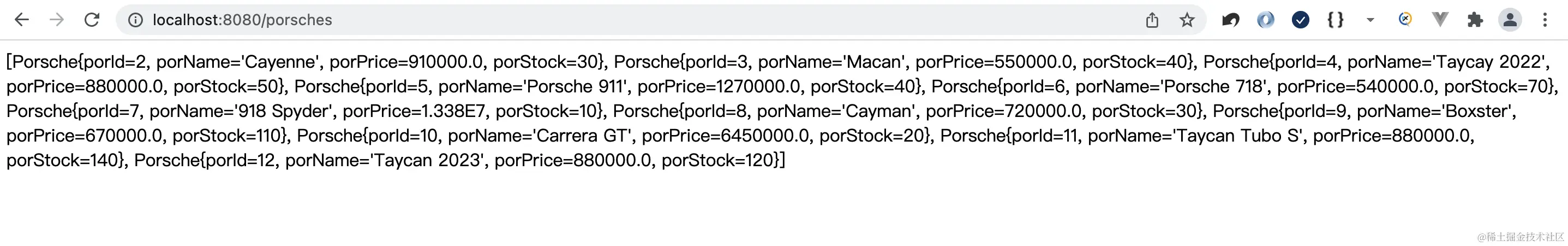Open the user profile menu

coord(1510,20)
